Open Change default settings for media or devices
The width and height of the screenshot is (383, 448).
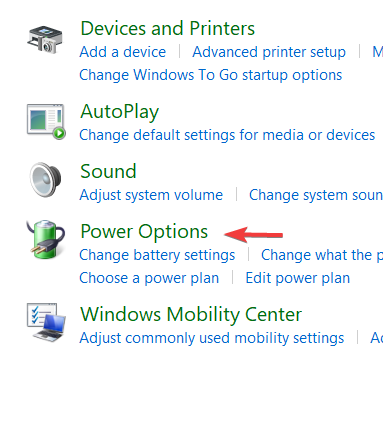[227, 135]
